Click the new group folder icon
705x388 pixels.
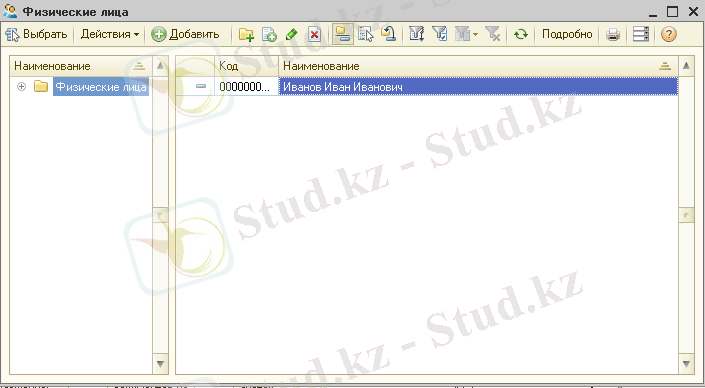tap(246, 35)
